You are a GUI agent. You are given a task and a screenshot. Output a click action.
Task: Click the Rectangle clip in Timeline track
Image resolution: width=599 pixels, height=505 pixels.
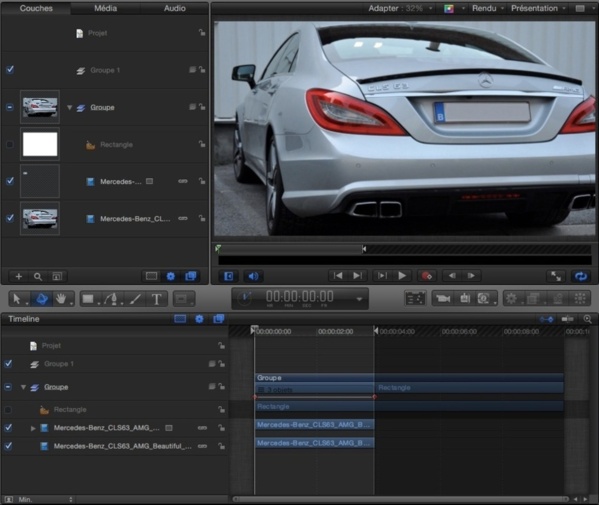tap(409, 406)
